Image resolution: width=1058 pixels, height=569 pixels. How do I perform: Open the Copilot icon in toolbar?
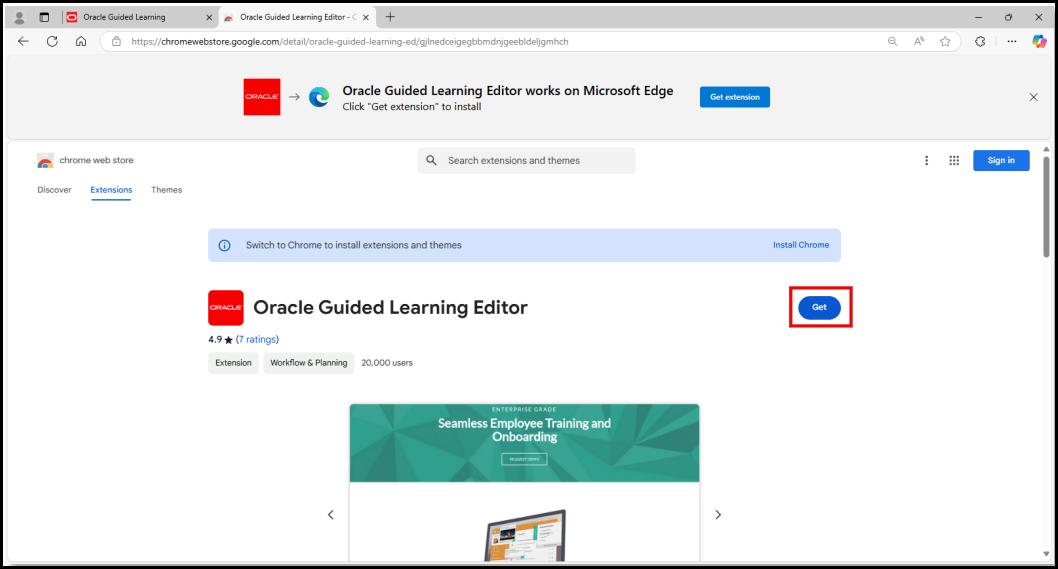(1039, 41)
